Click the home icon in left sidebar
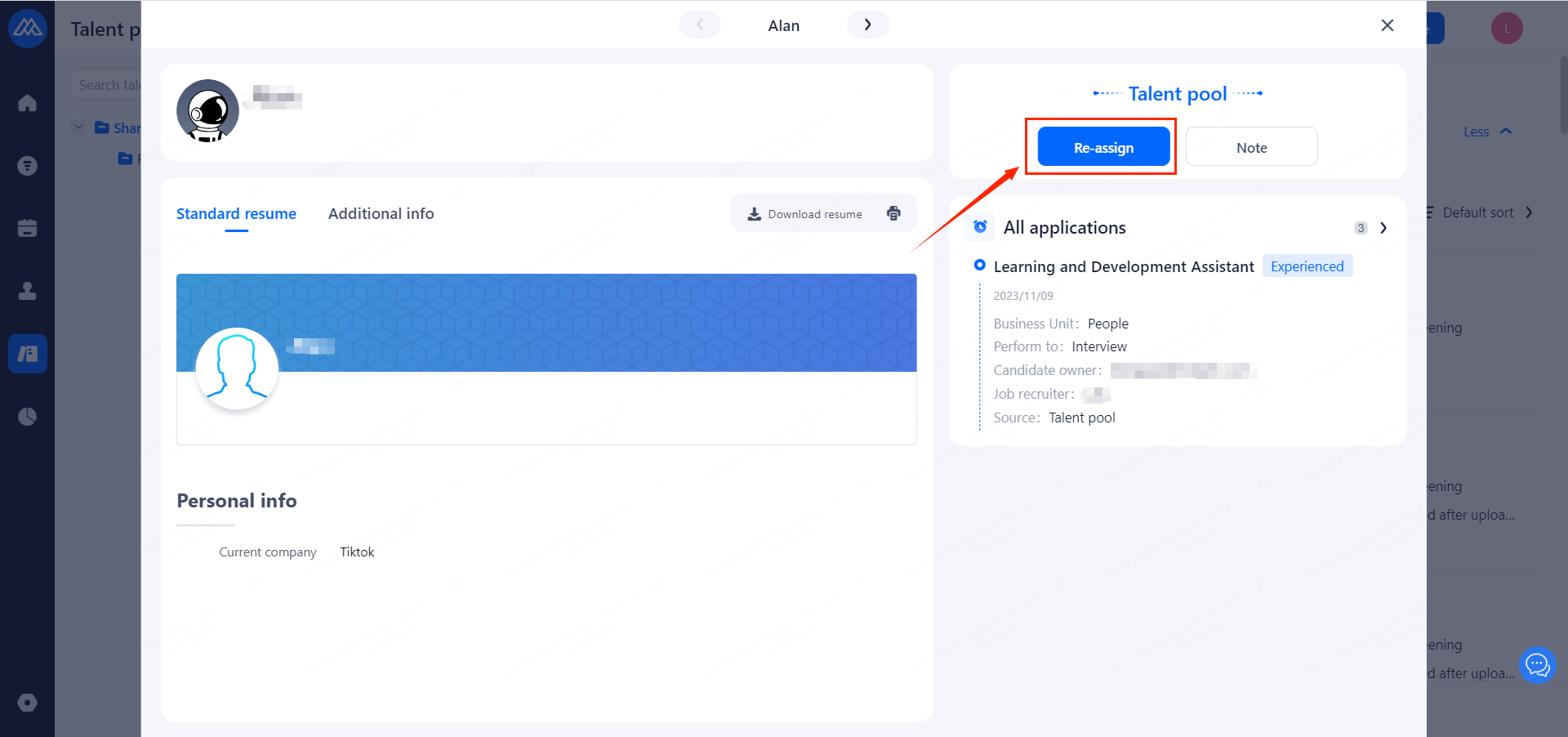 click(27, 103)
